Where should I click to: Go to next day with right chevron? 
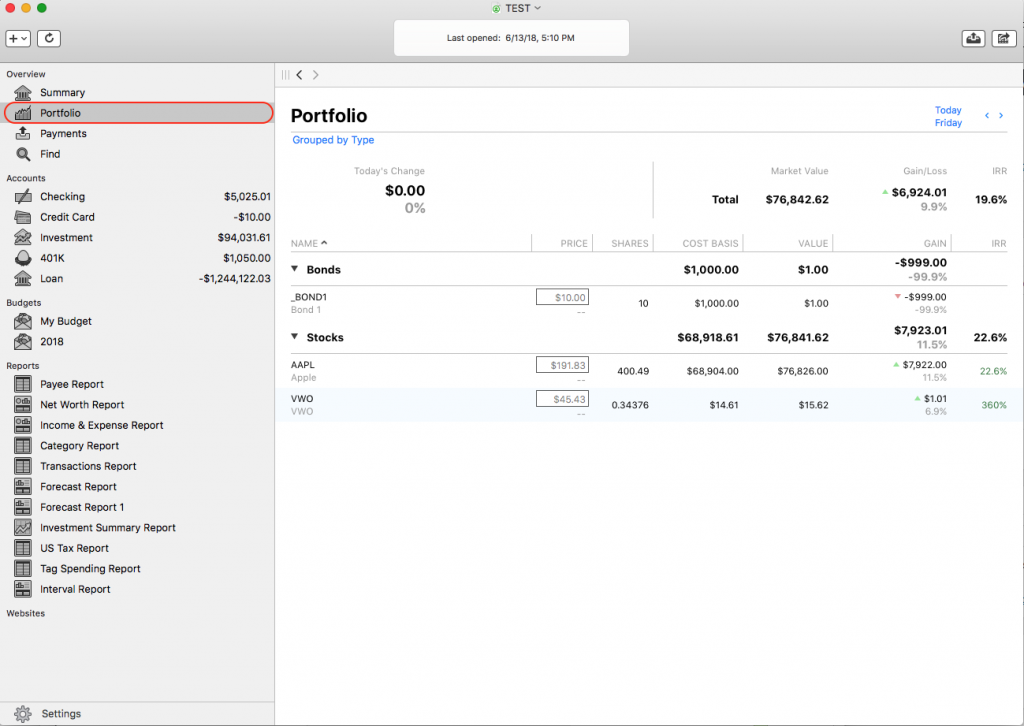point(1003,116)
